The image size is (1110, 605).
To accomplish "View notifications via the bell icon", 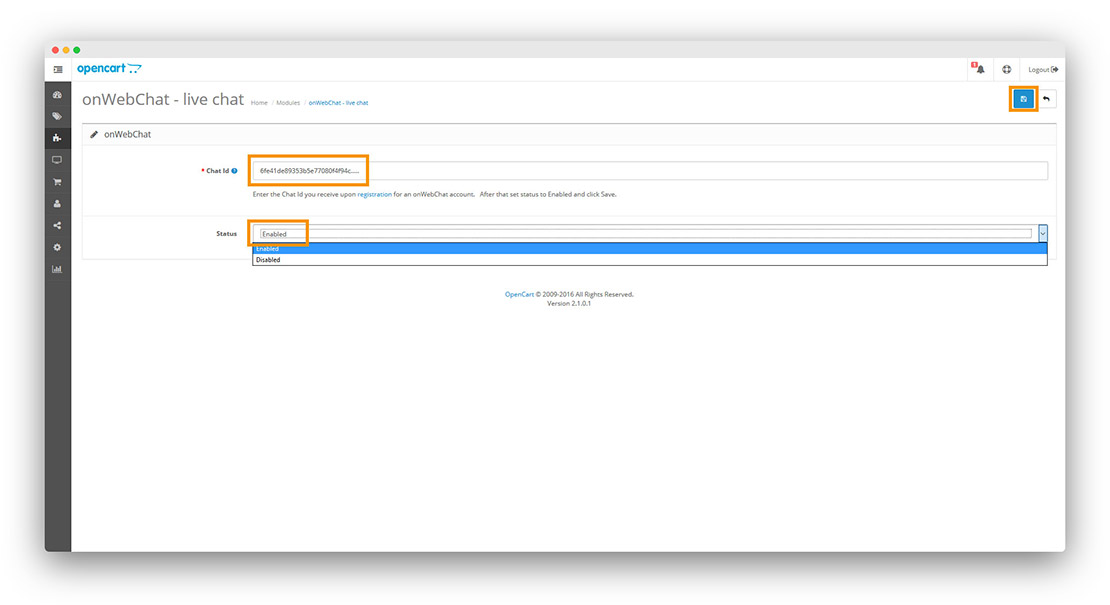I will coord(979,68).
